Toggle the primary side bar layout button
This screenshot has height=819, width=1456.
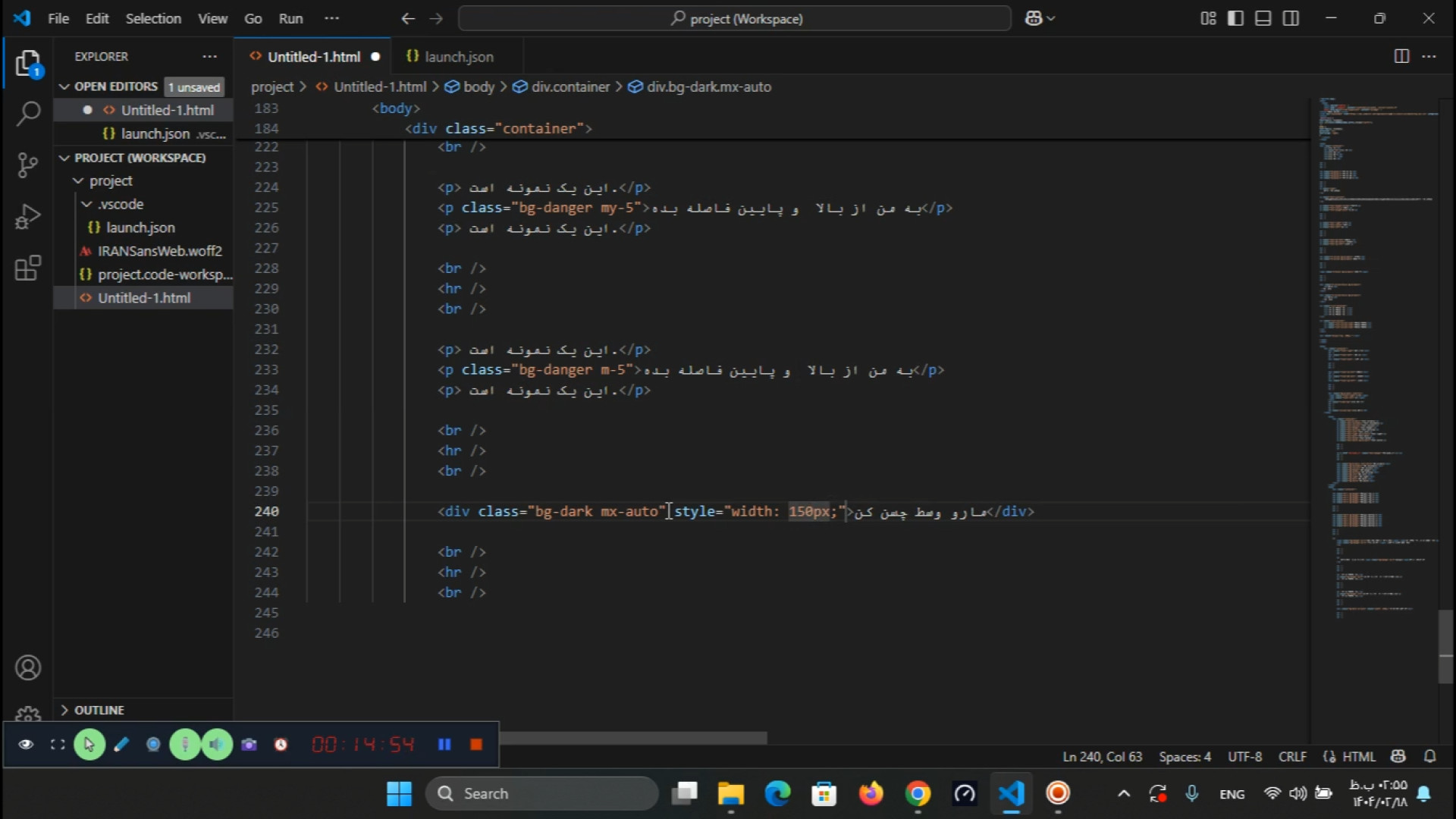pos(1235,18)
